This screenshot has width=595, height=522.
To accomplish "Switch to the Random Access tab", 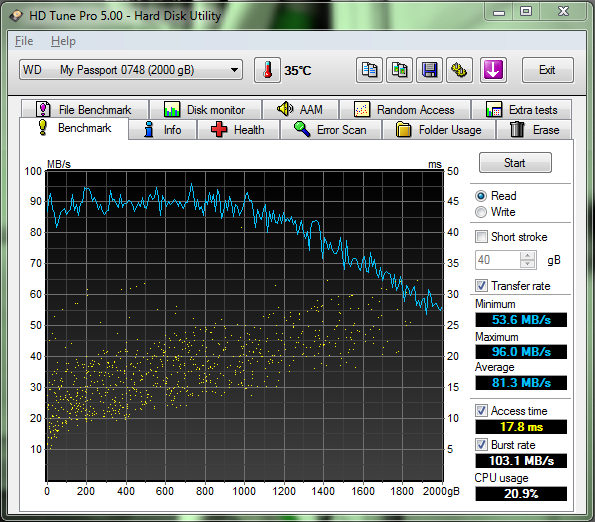I will point(405,110).
